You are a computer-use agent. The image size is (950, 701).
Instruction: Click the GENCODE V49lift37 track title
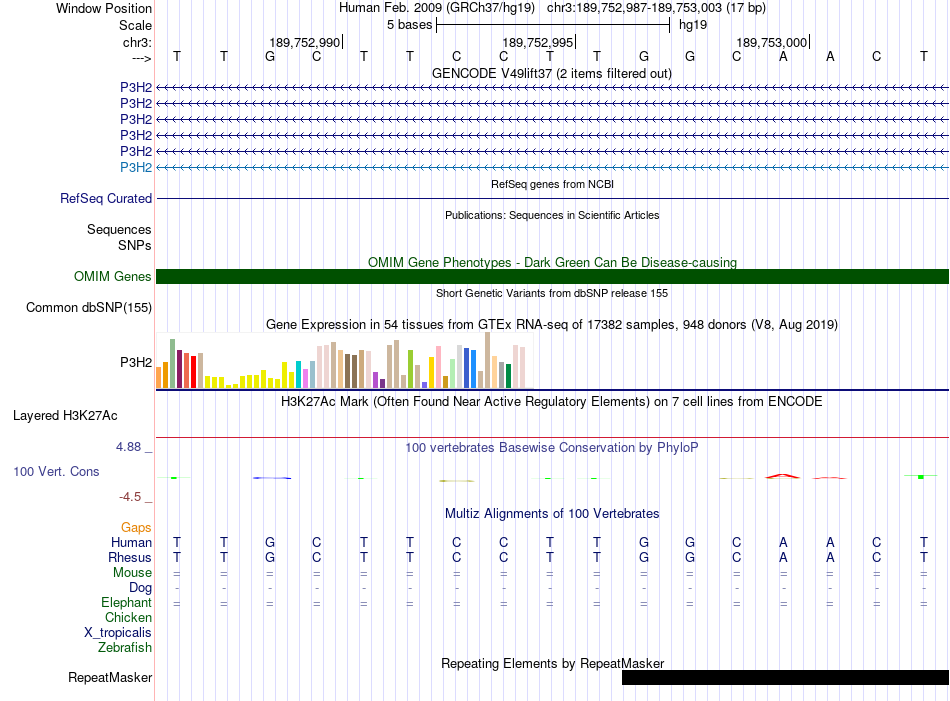551,73
